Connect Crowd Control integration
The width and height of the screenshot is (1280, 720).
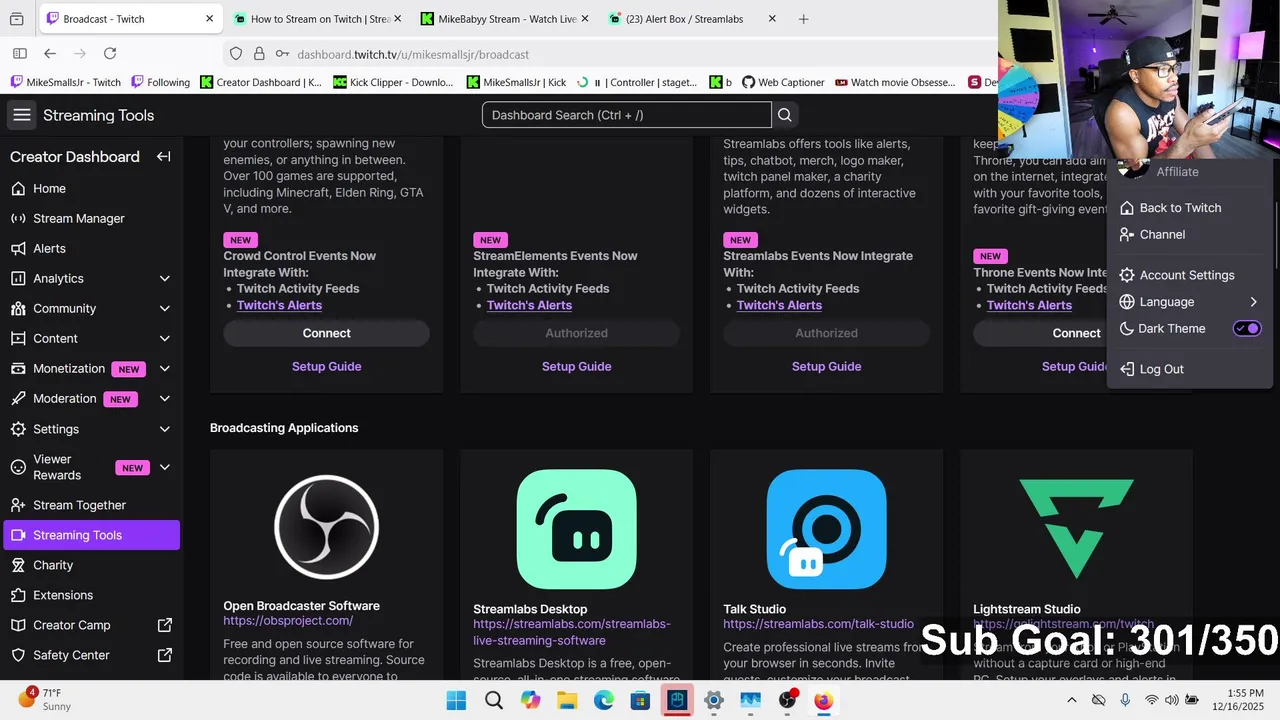tap(326, 333)
